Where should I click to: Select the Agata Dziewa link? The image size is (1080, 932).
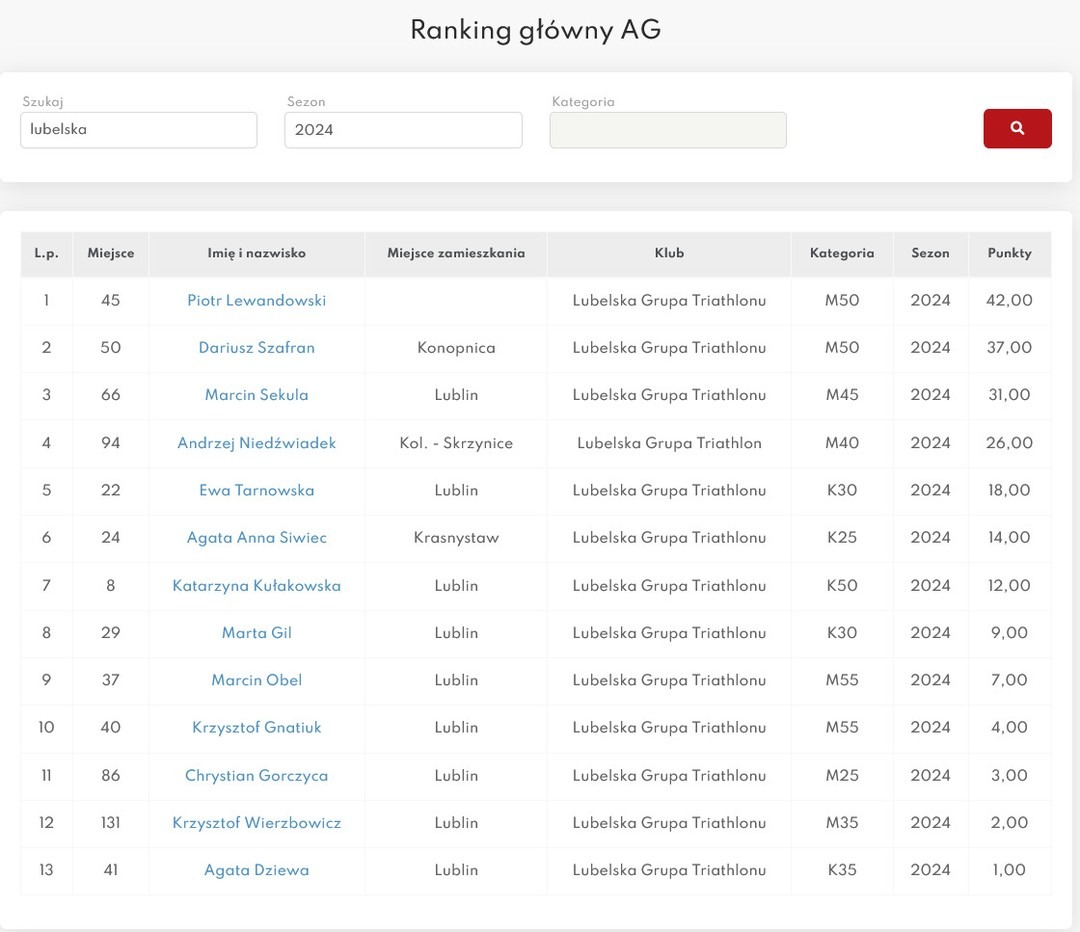(x=257, y=870)
